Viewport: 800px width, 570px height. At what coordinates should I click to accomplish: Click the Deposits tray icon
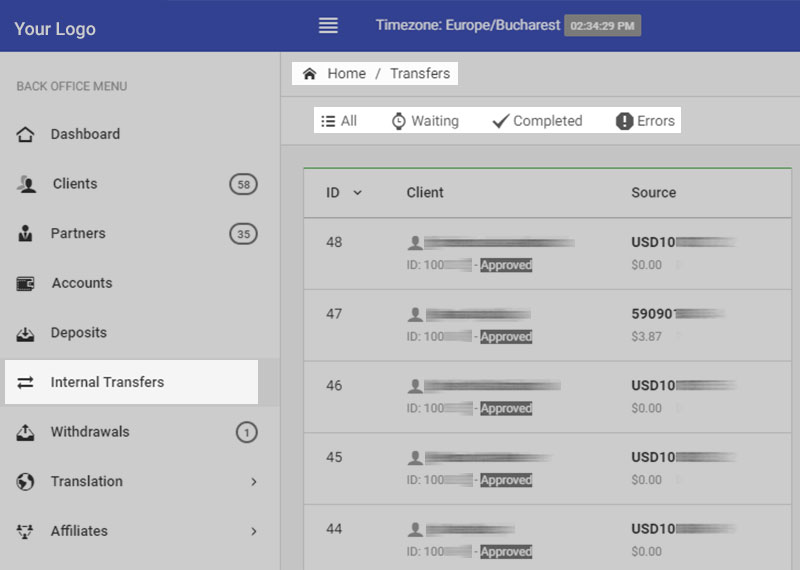[x=26, y=333]
